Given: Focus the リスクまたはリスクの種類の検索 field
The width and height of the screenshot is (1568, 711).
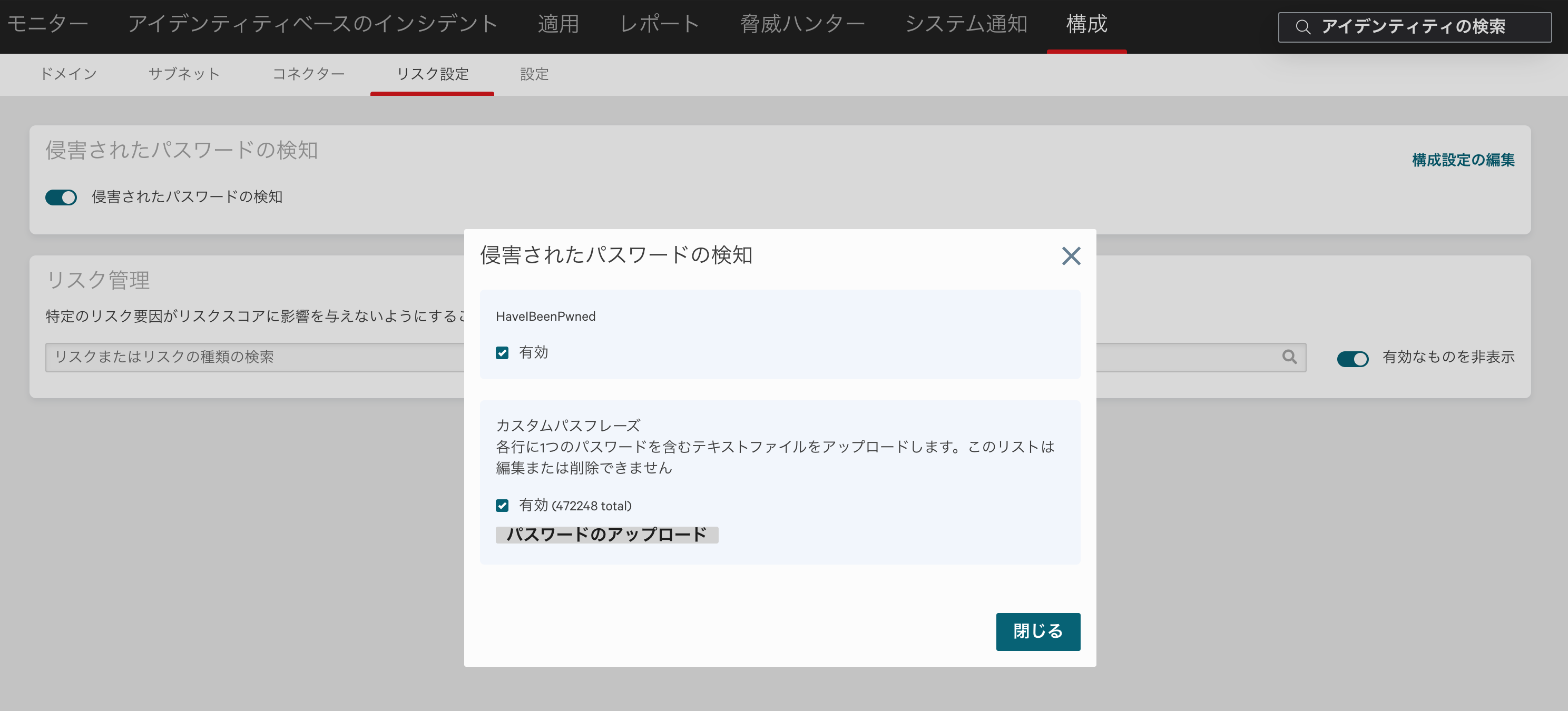Looking at the screenshot, I should point(675,357).
